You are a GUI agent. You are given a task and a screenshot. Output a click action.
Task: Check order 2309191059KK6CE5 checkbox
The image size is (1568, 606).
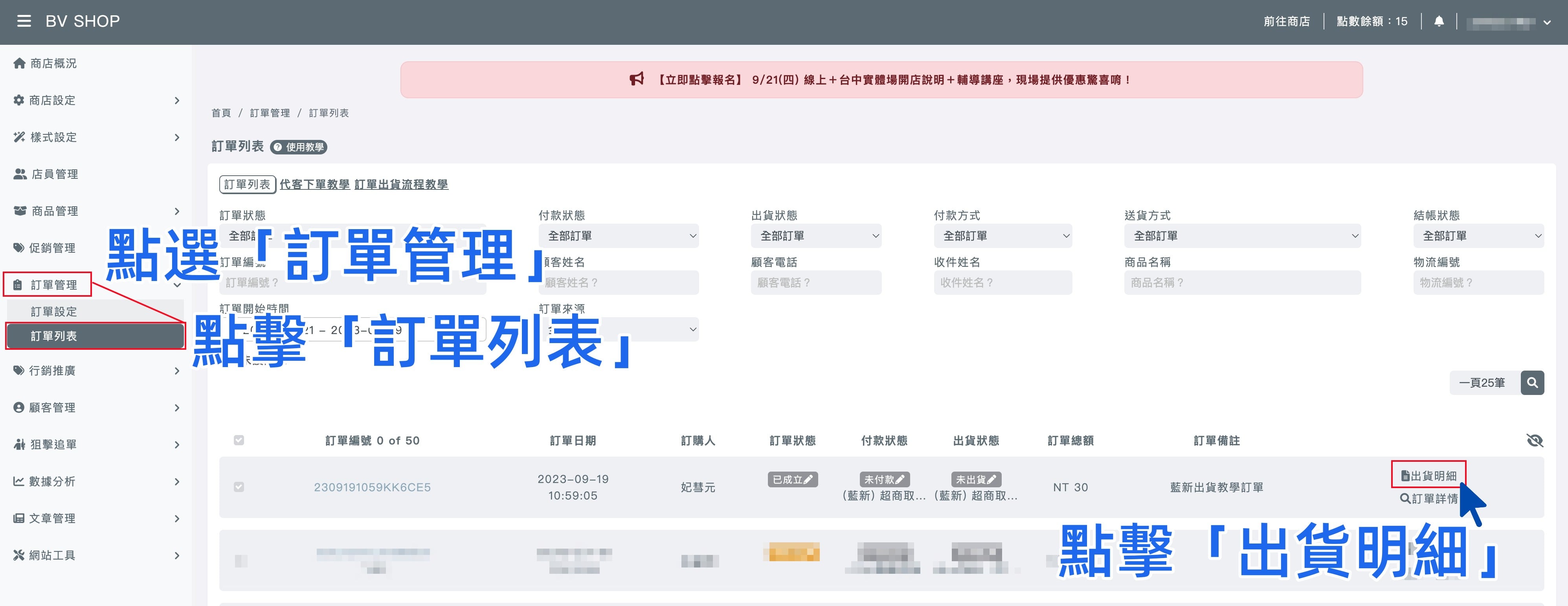point(239,487)
